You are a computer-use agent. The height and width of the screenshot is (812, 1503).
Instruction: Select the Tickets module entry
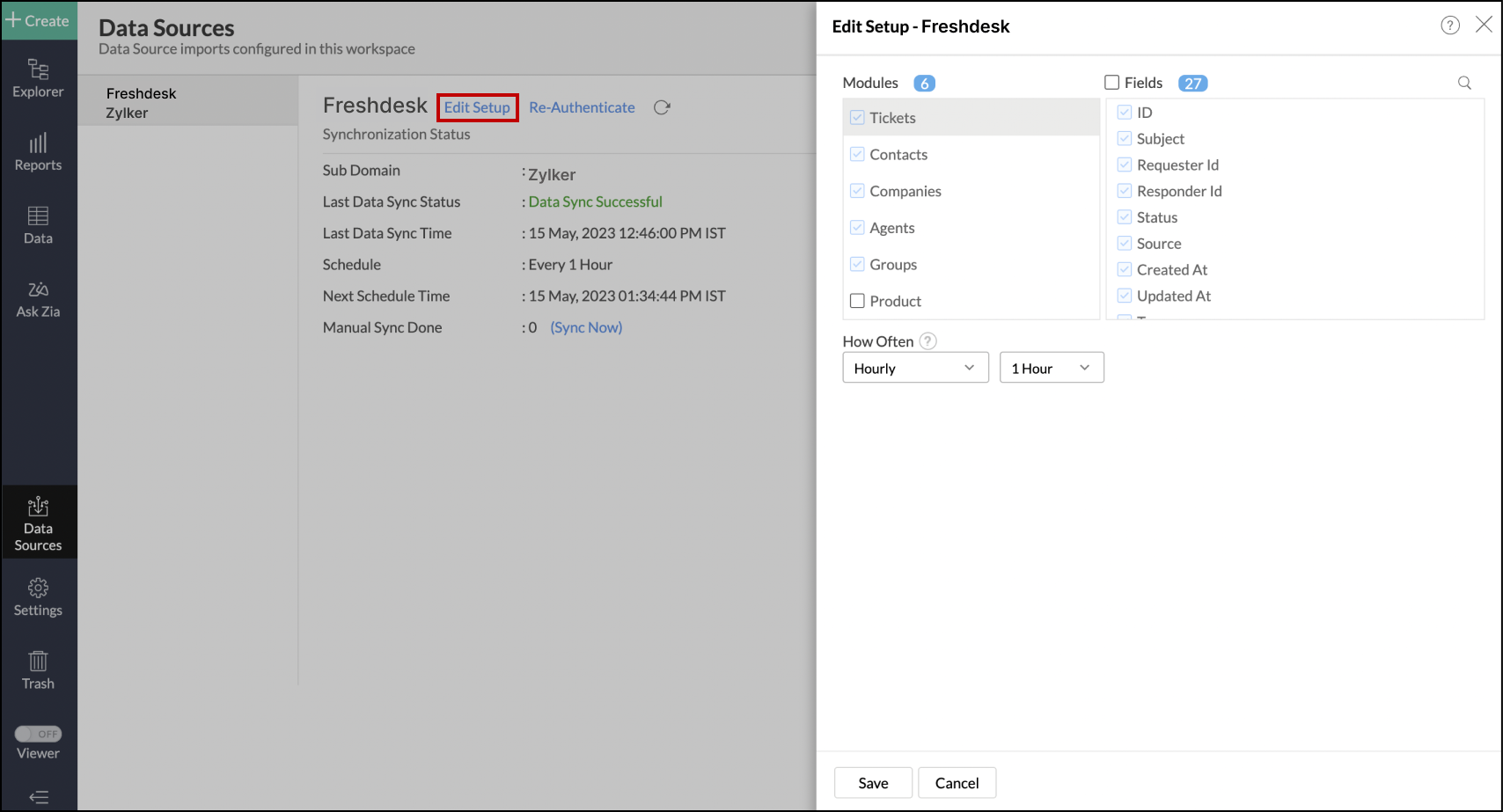coord(892,117)
